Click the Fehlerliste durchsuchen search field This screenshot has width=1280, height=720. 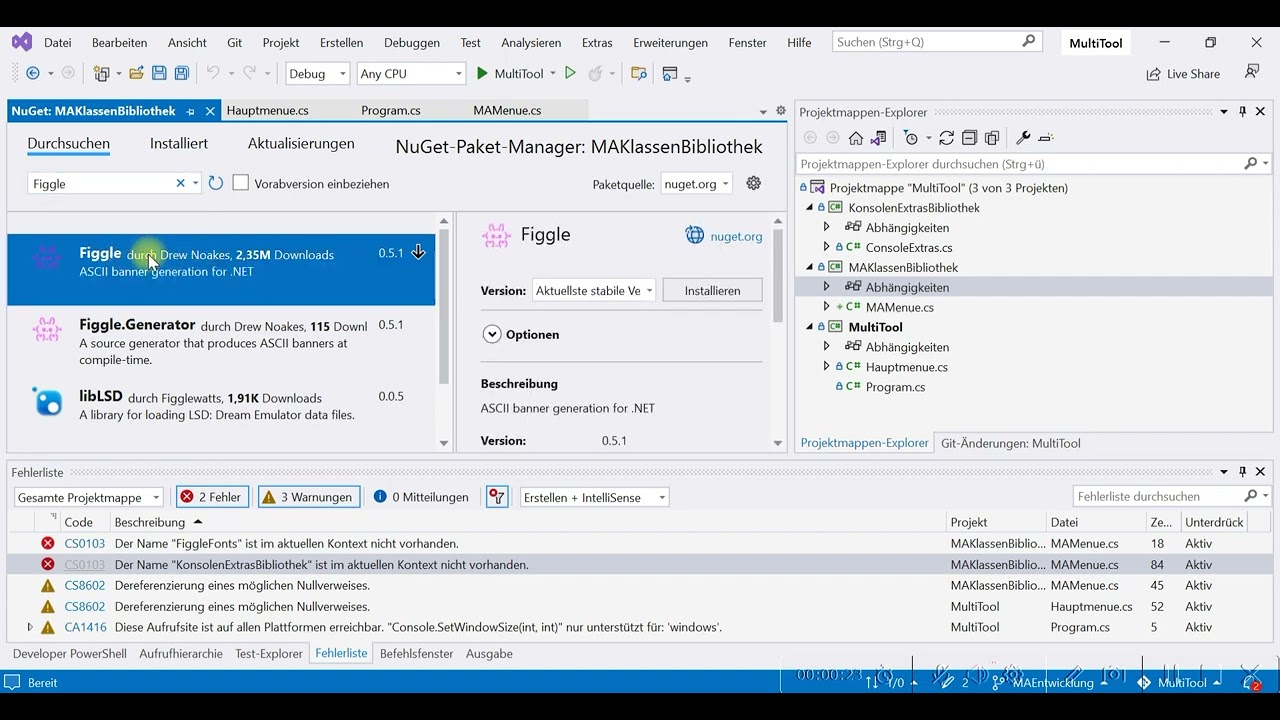point(1172,497)
